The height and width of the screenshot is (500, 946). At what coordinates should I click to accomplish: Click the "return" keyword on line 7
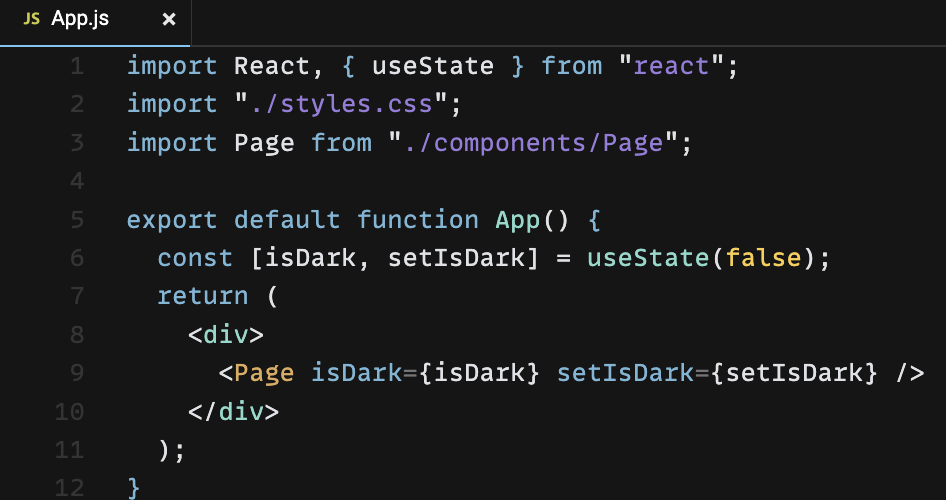(203, 296)
